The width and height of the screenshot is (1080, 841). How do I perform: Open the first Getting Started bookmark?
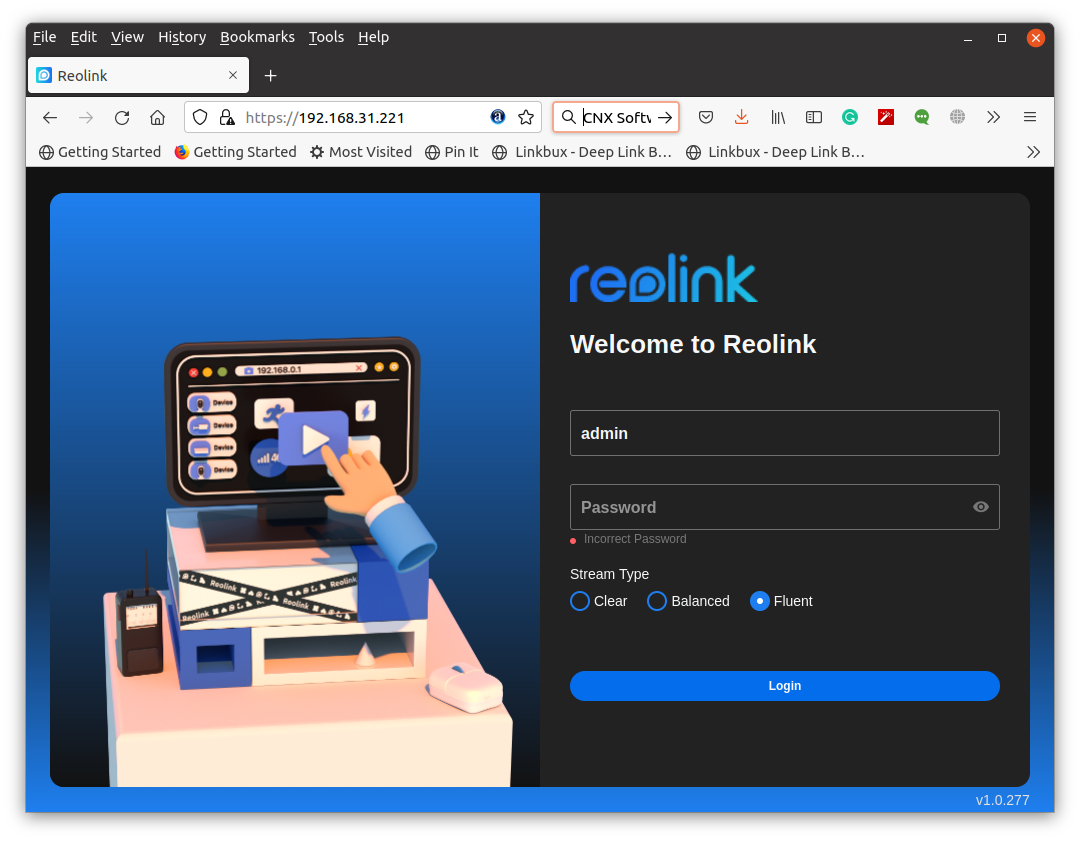pos(100,152)
